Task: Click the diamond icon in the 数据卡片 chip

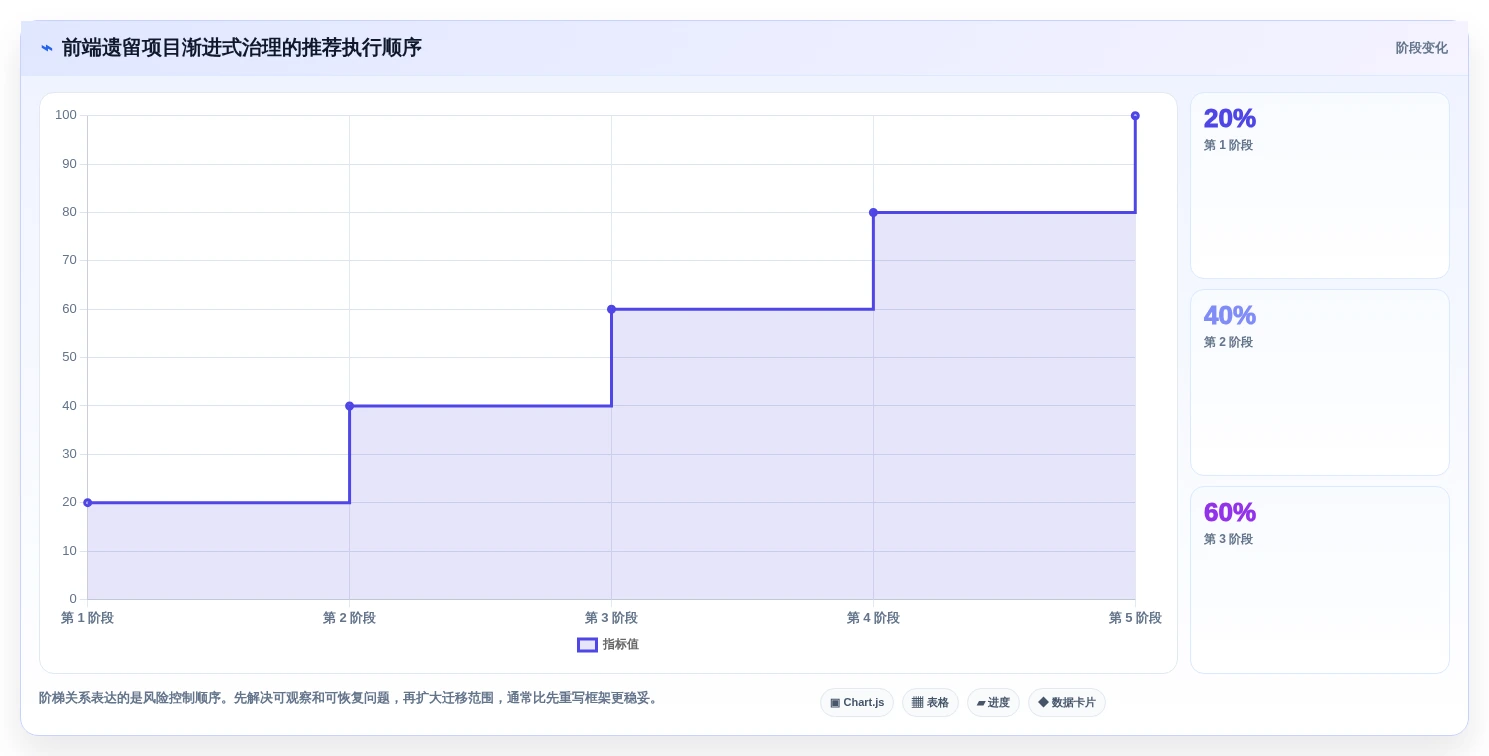Action: pos(1043,703)
